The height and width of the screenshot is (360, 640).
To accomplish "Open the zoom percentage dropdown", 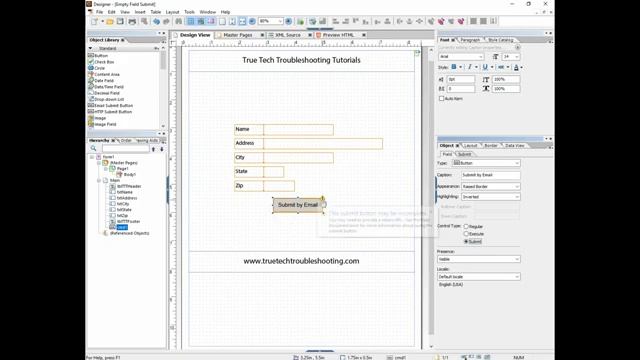I will [280, 21].
